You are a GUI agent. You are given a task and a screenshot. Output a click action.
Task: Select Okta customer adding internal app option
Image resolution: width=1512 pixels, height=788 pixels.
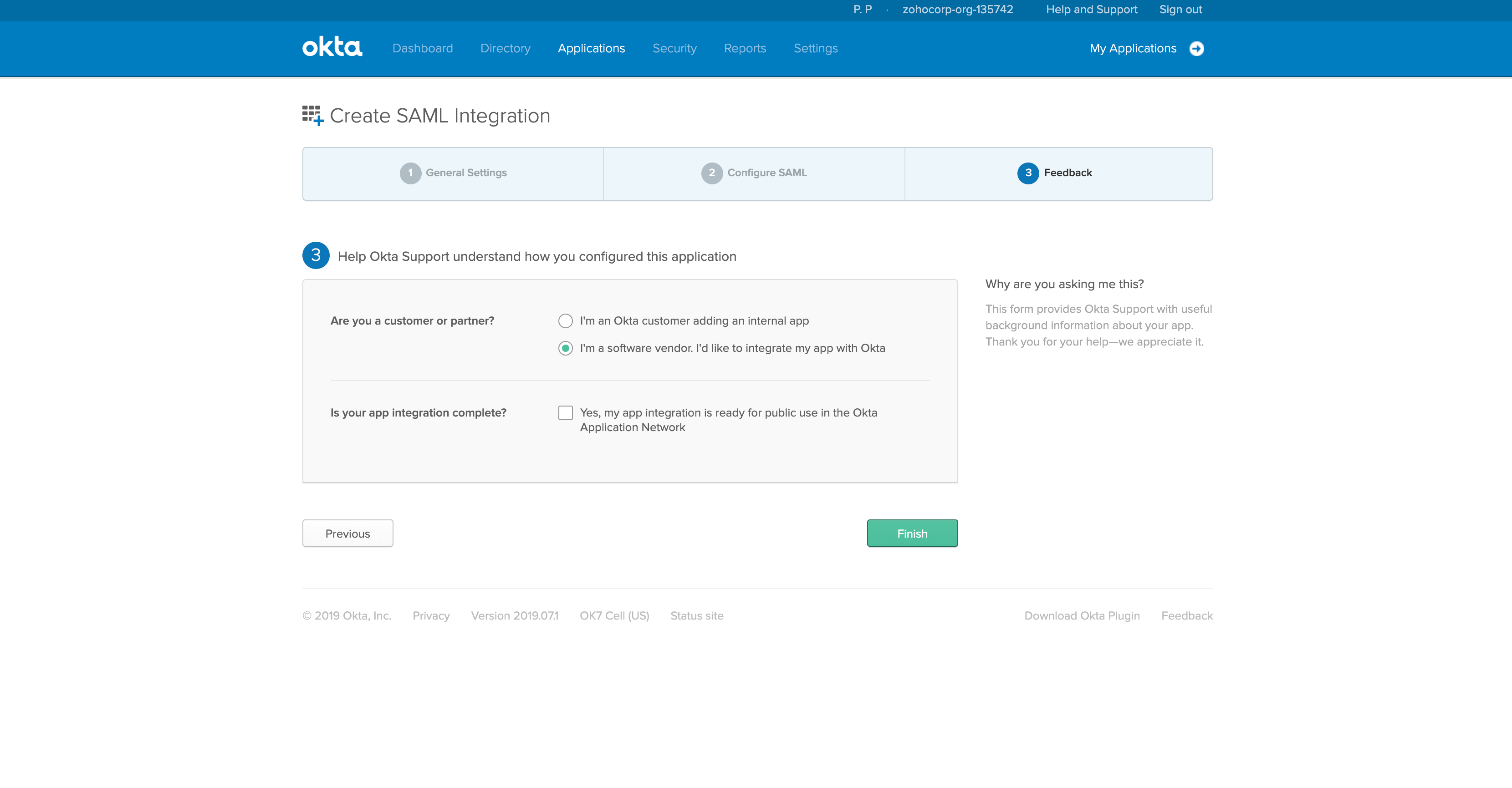(565, 321)
